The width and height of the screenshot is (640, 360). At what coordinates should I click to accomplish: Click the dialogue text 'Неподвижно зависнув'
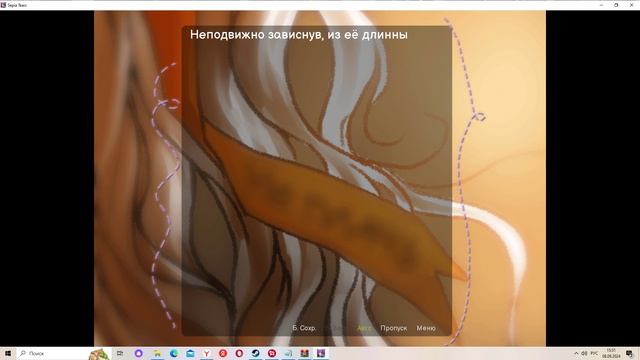[255, 35]
